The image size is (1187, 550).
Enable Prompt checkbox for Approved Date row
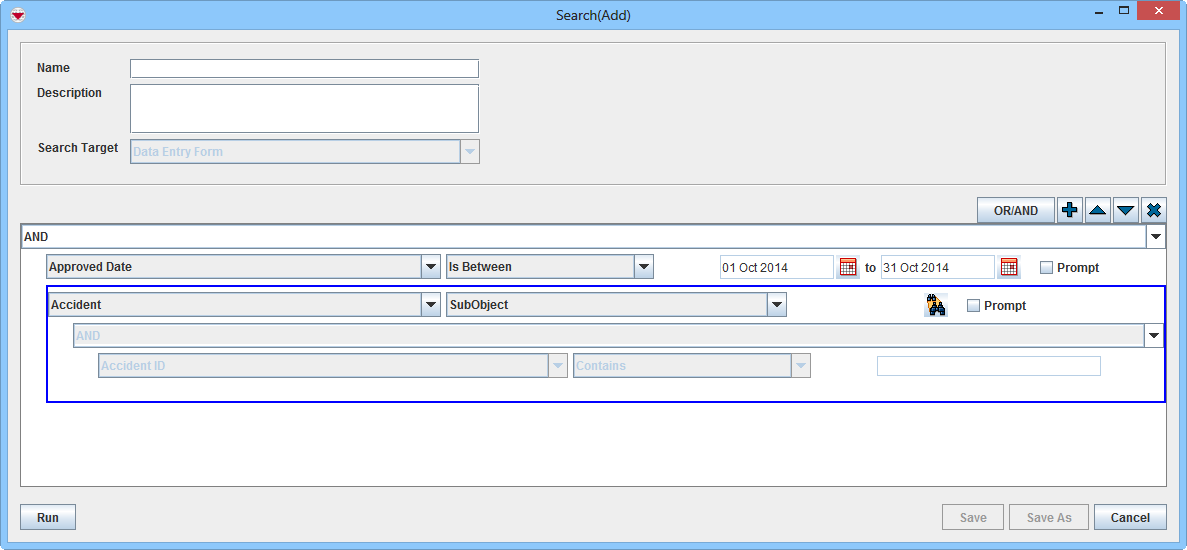[1047, 268]
